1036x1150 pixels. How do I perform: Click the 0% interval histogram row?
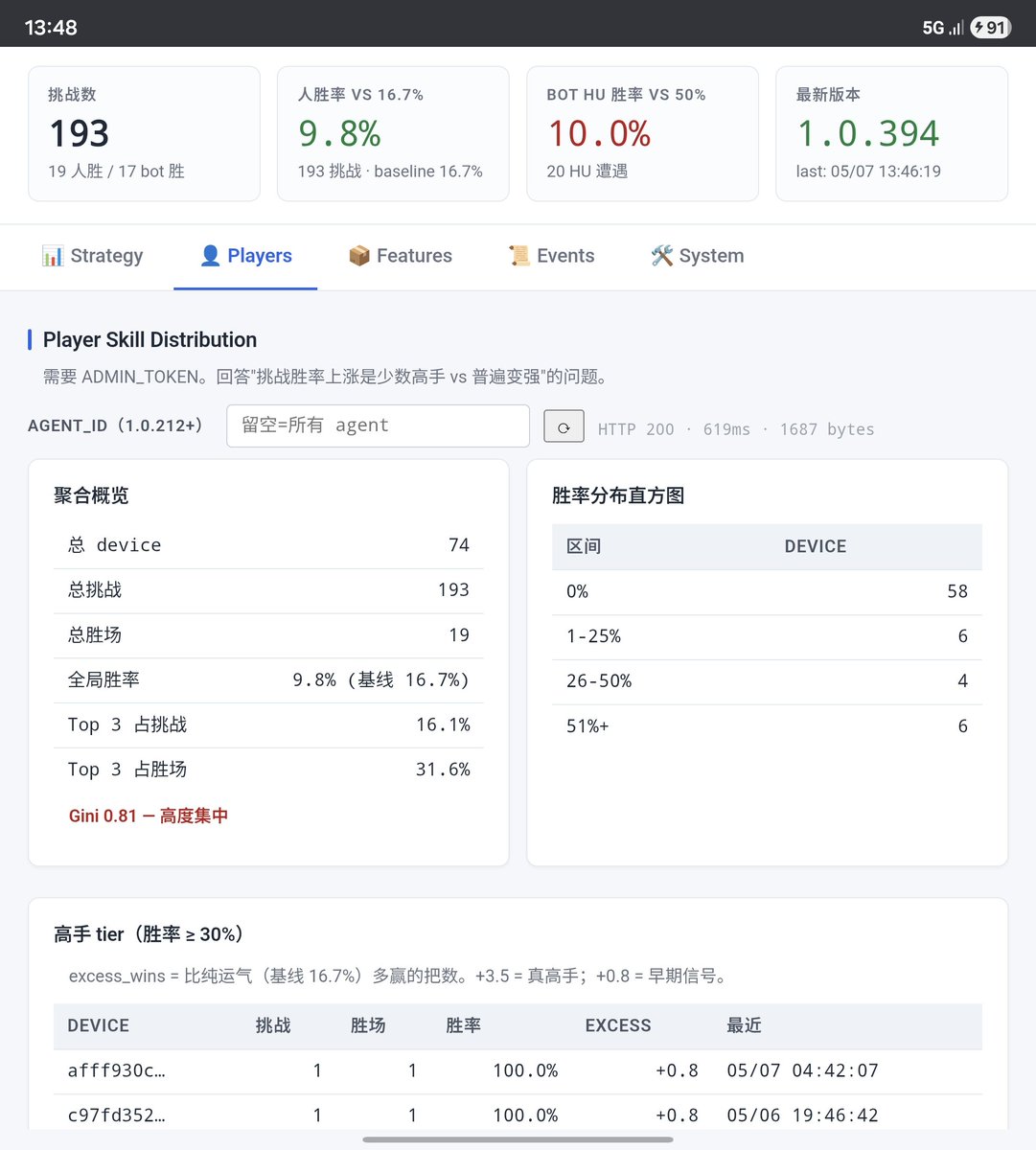[767, 591]
